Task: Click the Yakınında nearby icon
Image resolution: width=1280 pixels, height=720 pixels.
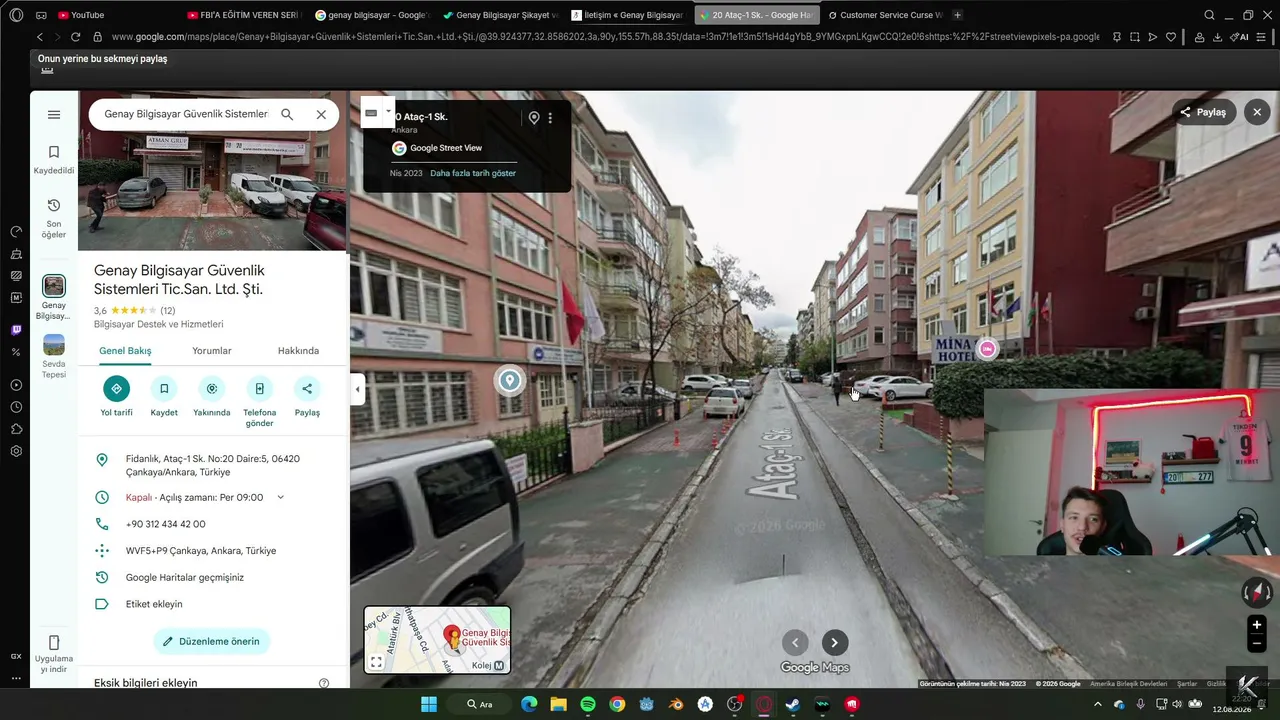Action: point(212,389)
